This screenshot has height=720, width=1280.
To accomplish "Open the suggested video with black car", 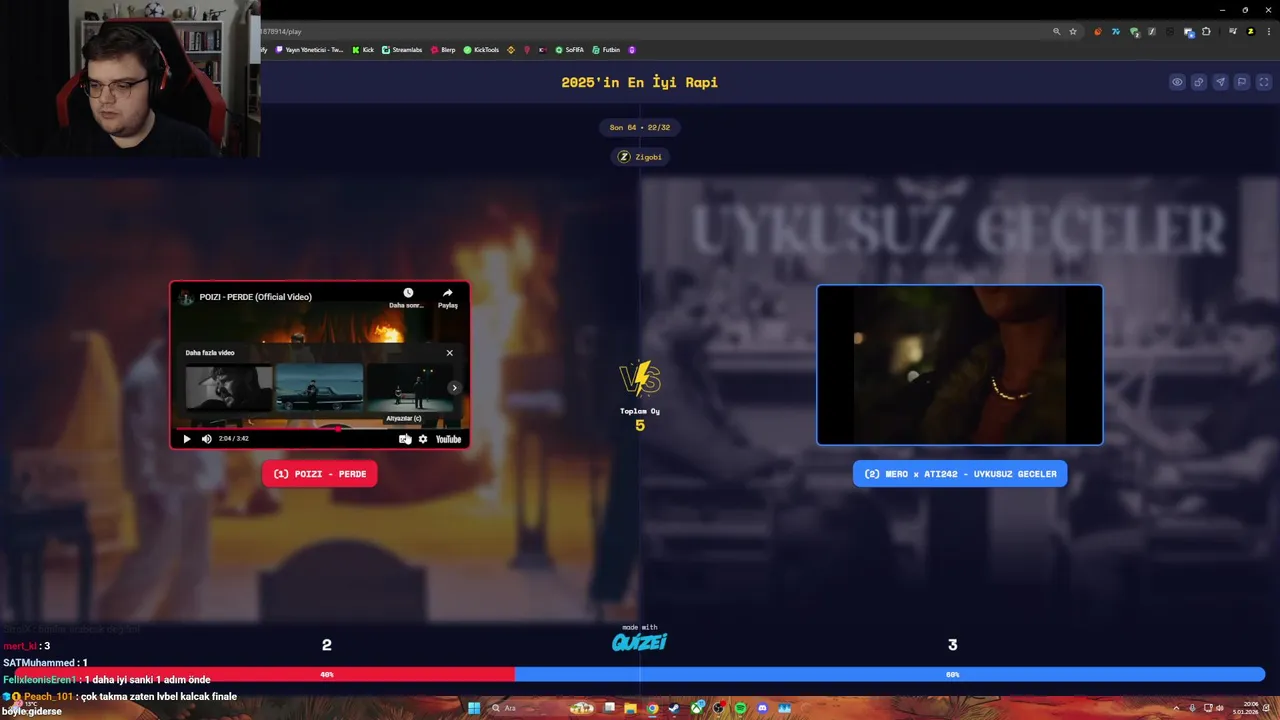I will click(319, 387).
